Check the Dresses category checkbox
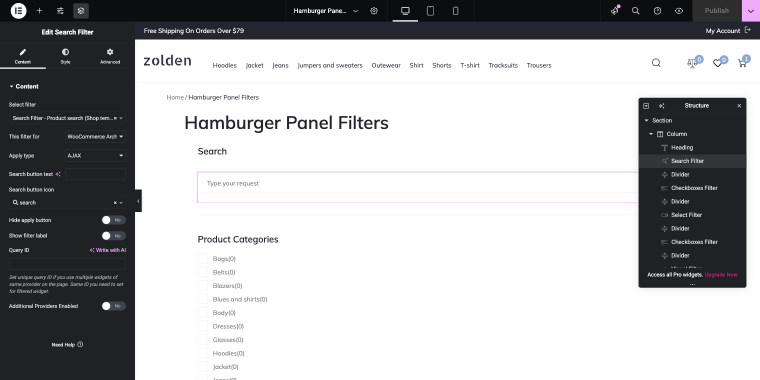 (203, 326)
